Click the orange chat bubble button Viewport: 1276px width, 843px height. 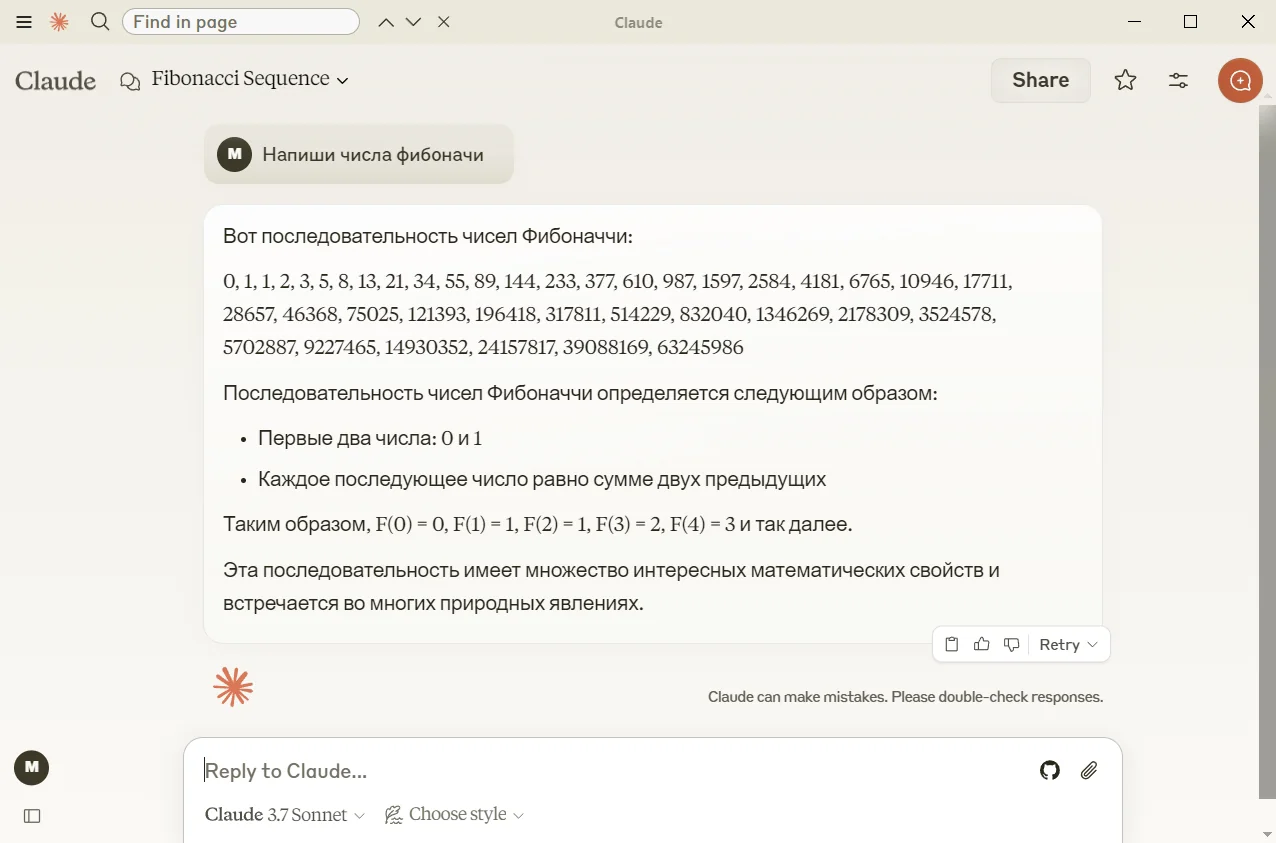[1240, 80]
